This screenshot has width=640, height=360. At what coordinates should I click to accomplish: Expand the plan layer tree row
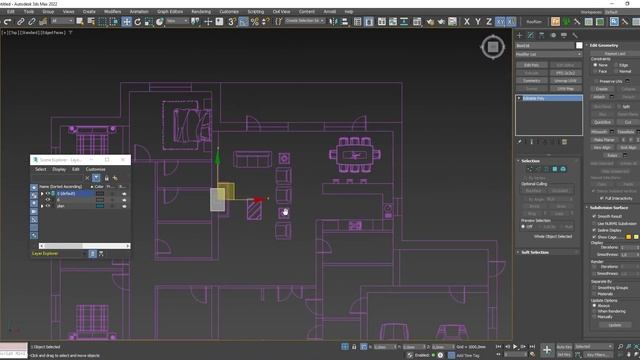pyautogui.click(x=42, y=206)
